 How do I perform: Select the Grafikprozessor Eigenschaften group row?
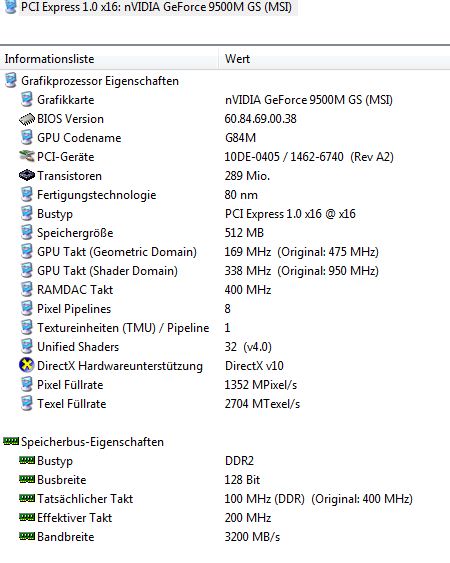[100, 81]
